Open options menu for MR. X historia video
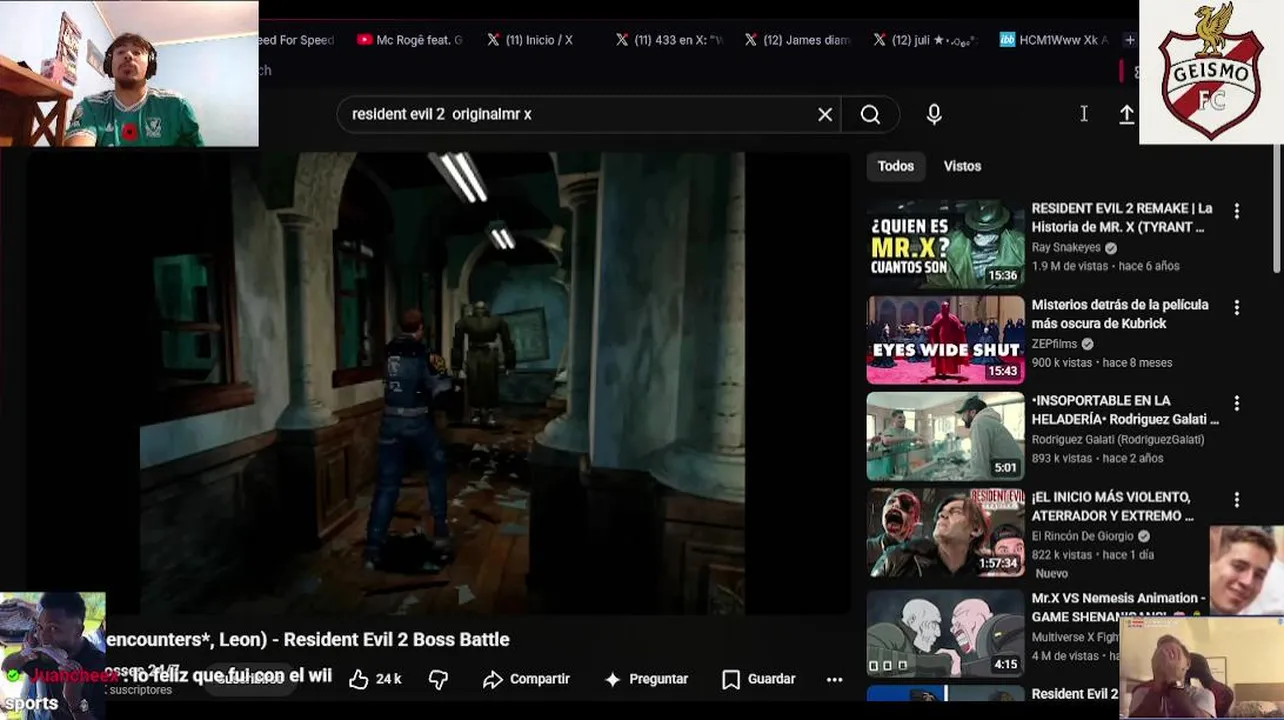The image size is (1284, 720). click(x=1237, y=211)
